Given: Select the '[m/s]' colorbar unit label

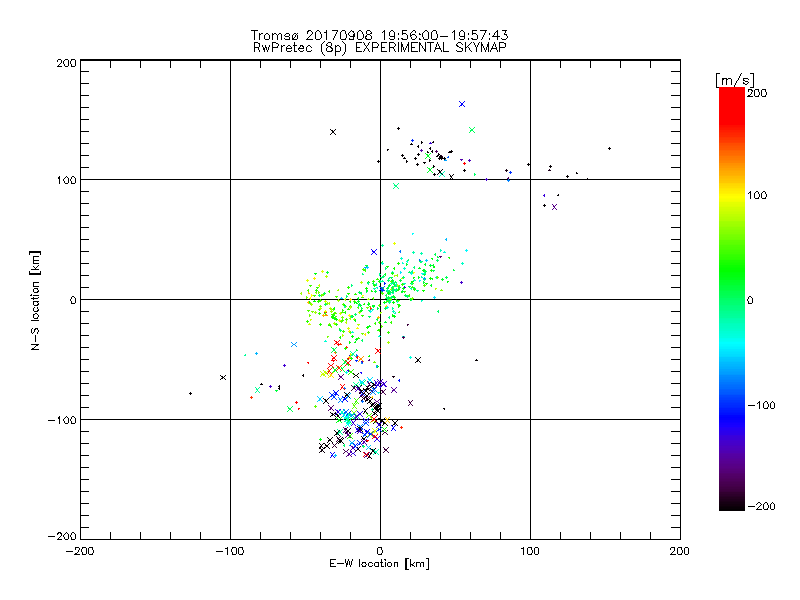Looking at the screenshot, I should [x=735, y=80].
